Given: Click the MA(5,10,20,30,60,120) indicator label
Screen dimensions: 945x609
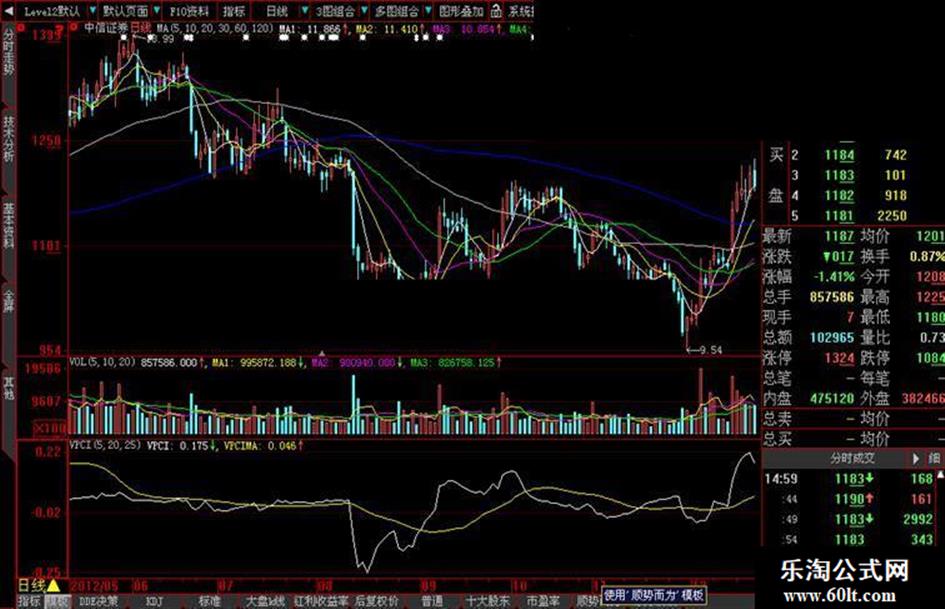Looking at the screenshot, I should click(215, 28).
